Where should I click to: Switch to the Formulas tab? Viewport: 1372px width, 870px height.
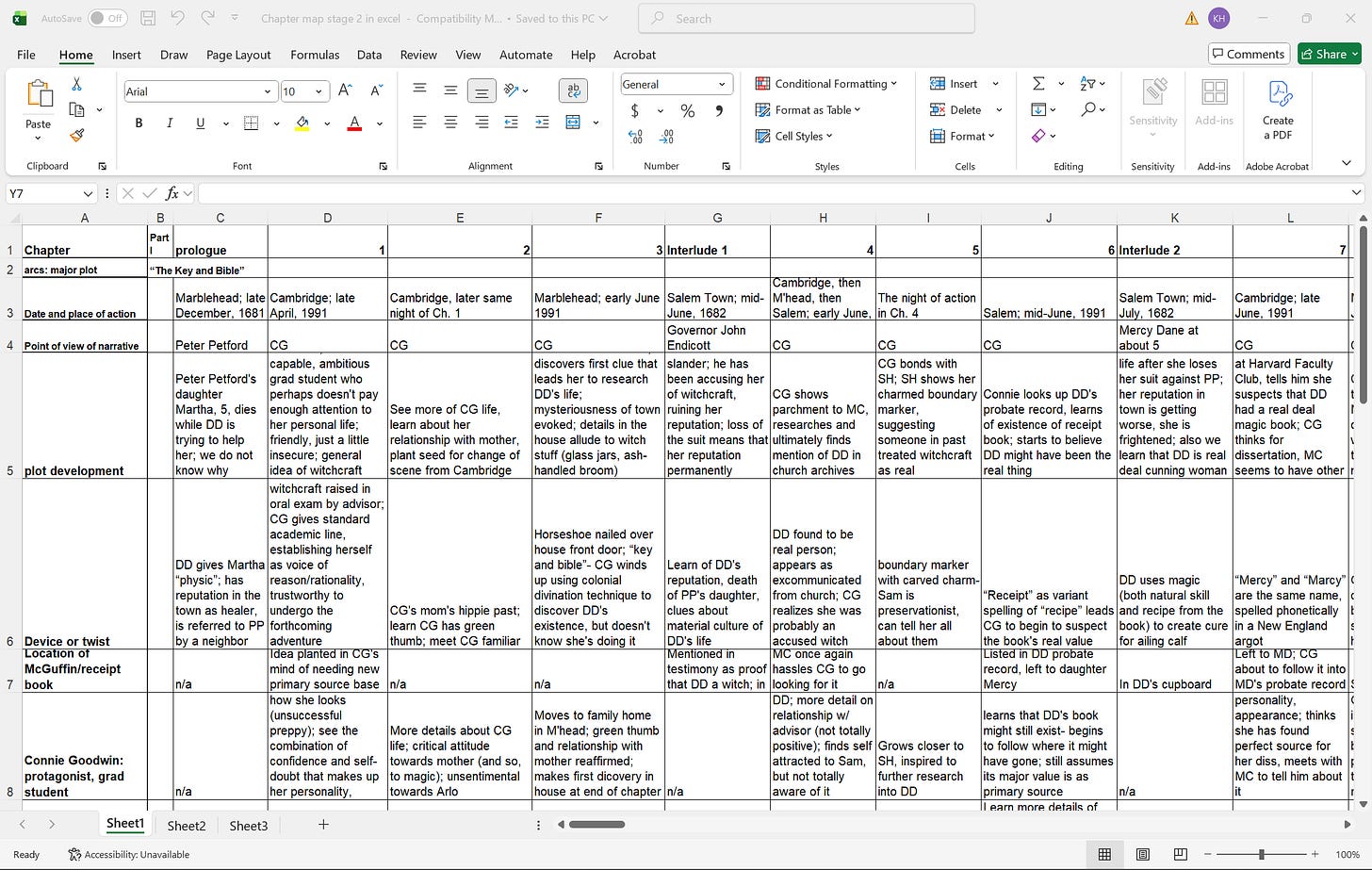point(315,55)
